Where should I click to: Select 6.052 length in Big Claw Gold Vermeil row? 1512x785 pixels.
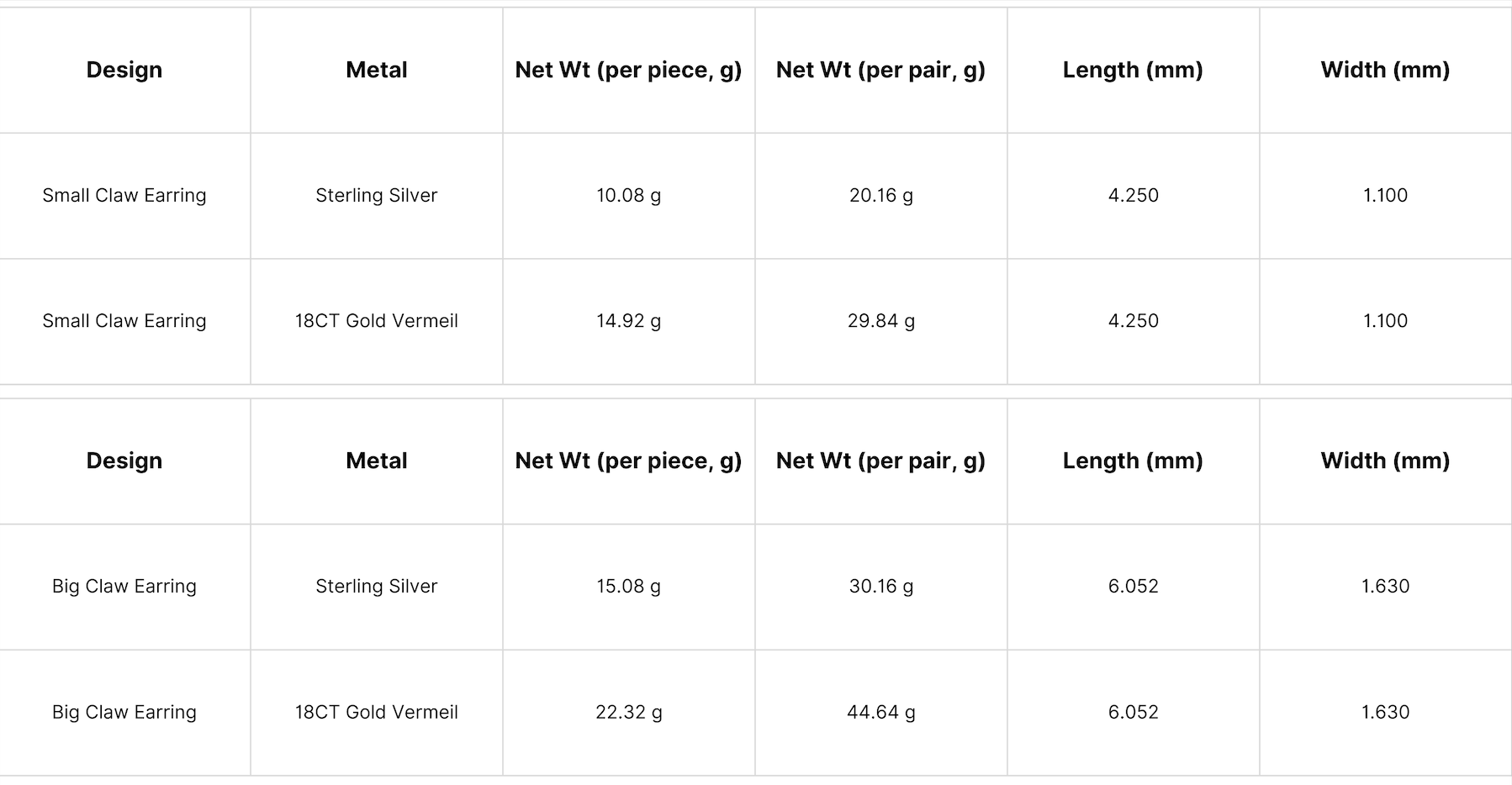1133,712
